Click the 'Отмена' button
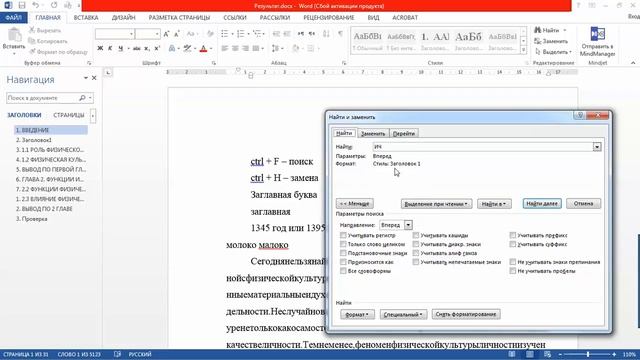The height and width of the screenshot is (360, 640). coord(583,203)
